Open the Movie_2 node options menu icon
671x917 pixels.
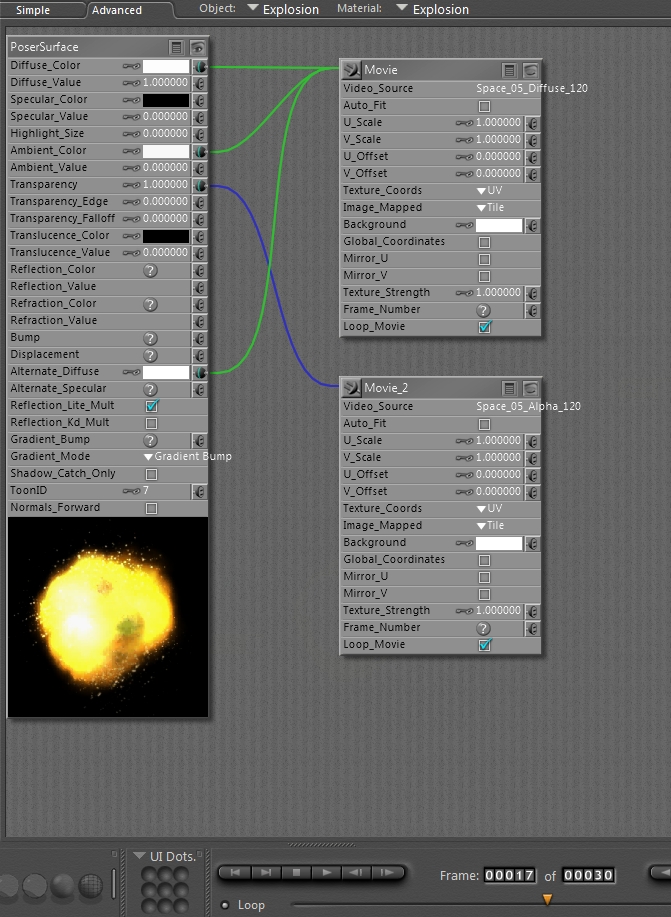coord(510,388)
